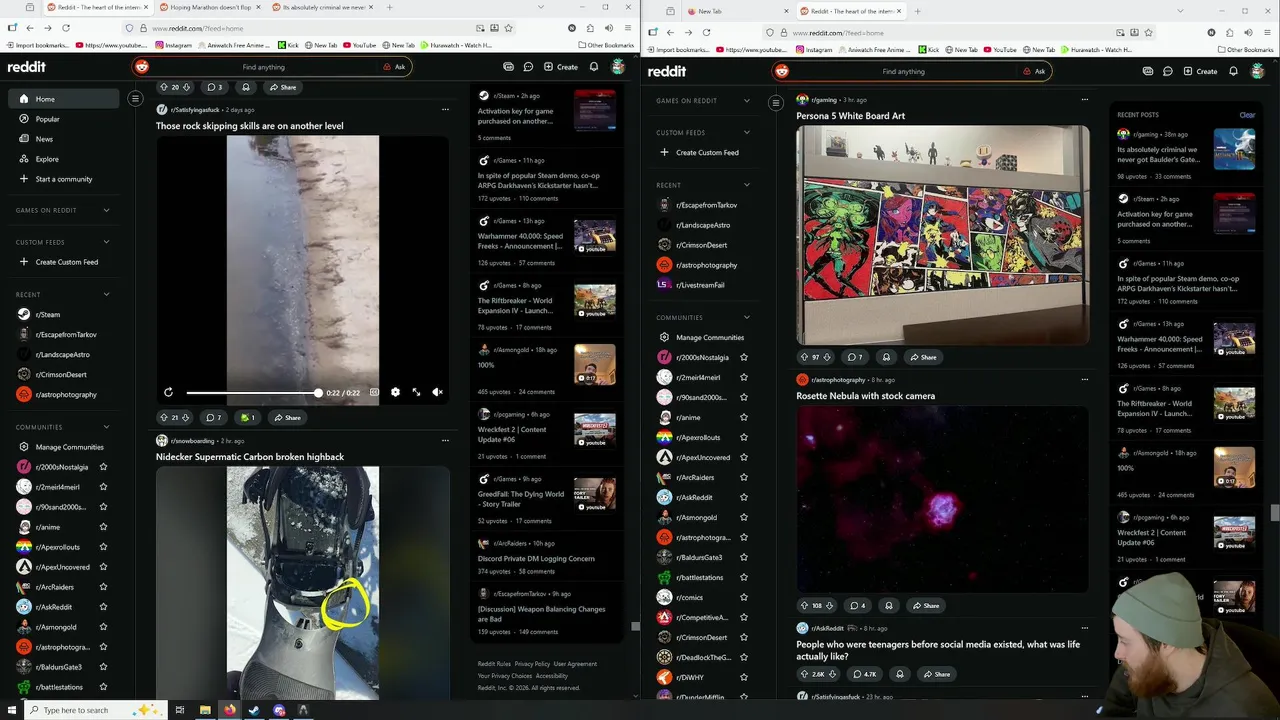Open Popular feed in left sidebar
Image resolution: width=1280 pixels, height=720 pixels.
click(65, 119)
